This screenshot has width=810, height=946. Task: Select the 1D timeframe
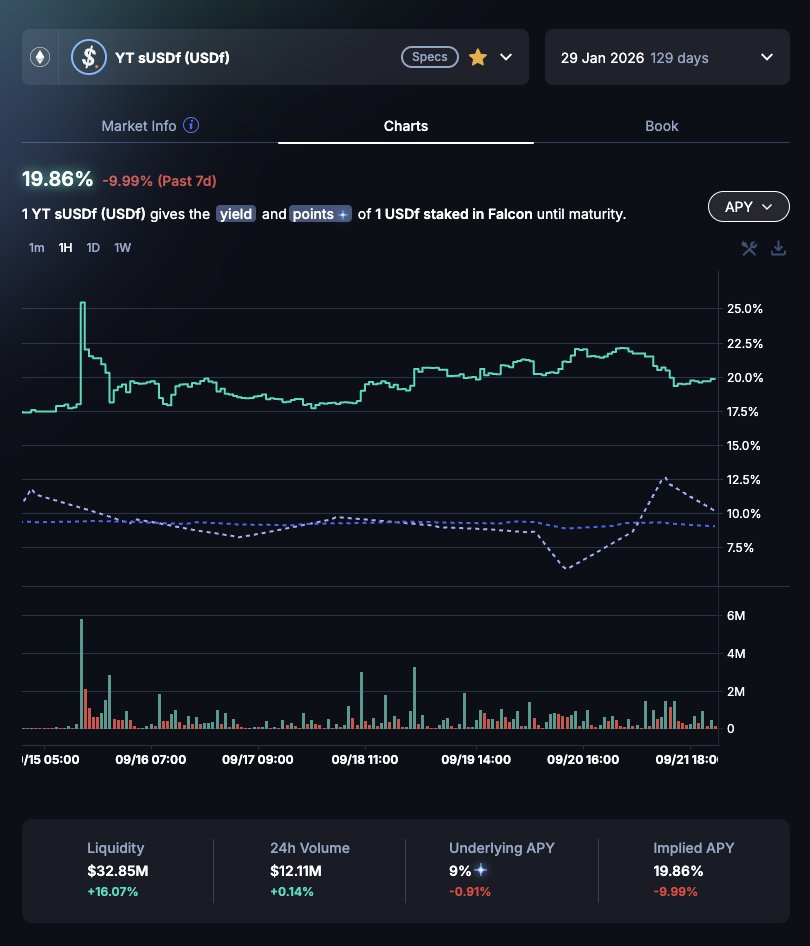93,247
